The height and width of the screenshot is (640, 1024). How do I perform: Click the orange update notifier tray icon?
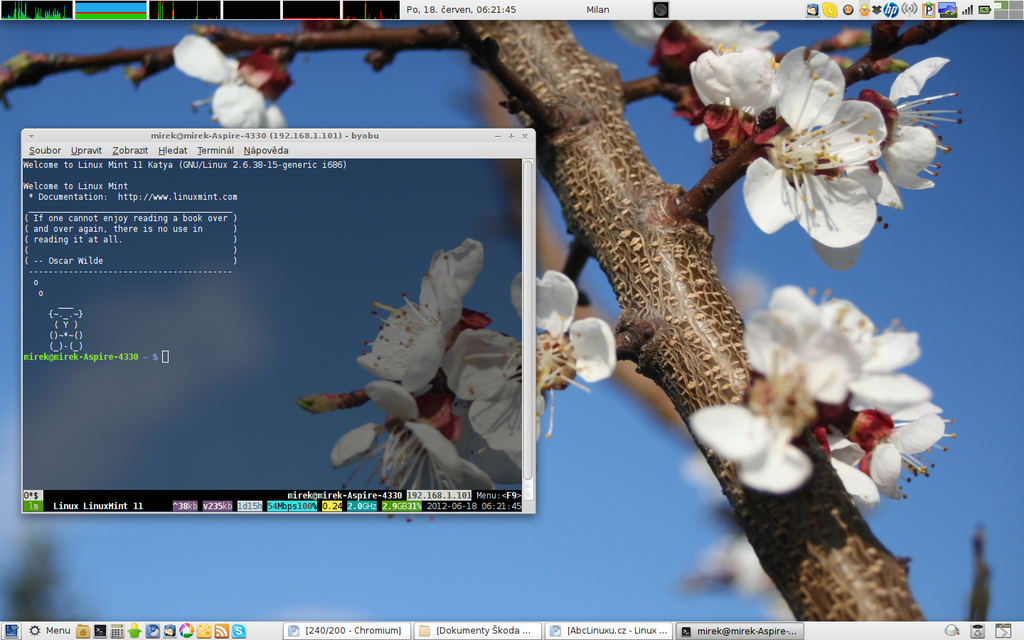848,10
